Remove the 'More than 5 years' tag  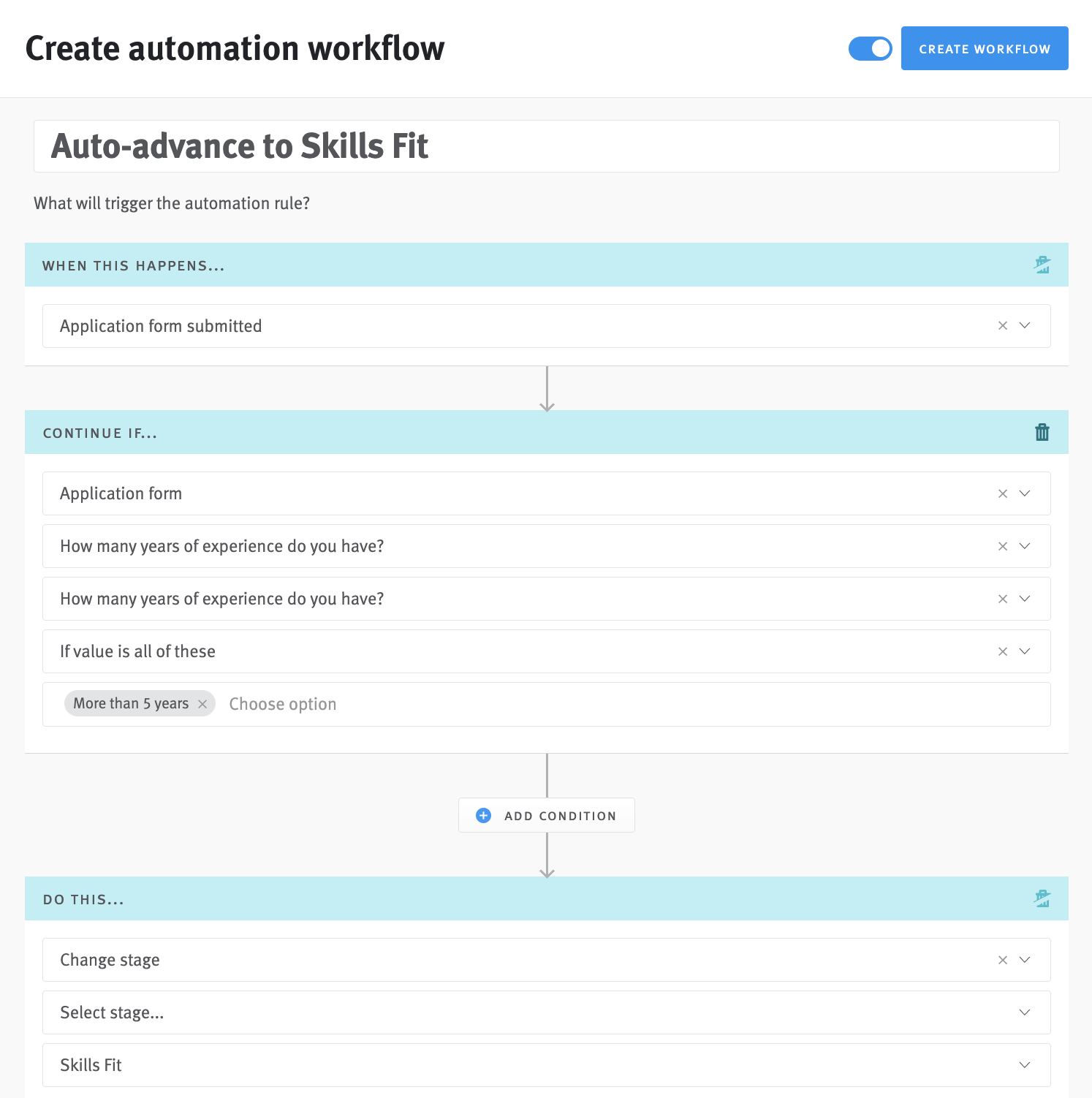202,703
